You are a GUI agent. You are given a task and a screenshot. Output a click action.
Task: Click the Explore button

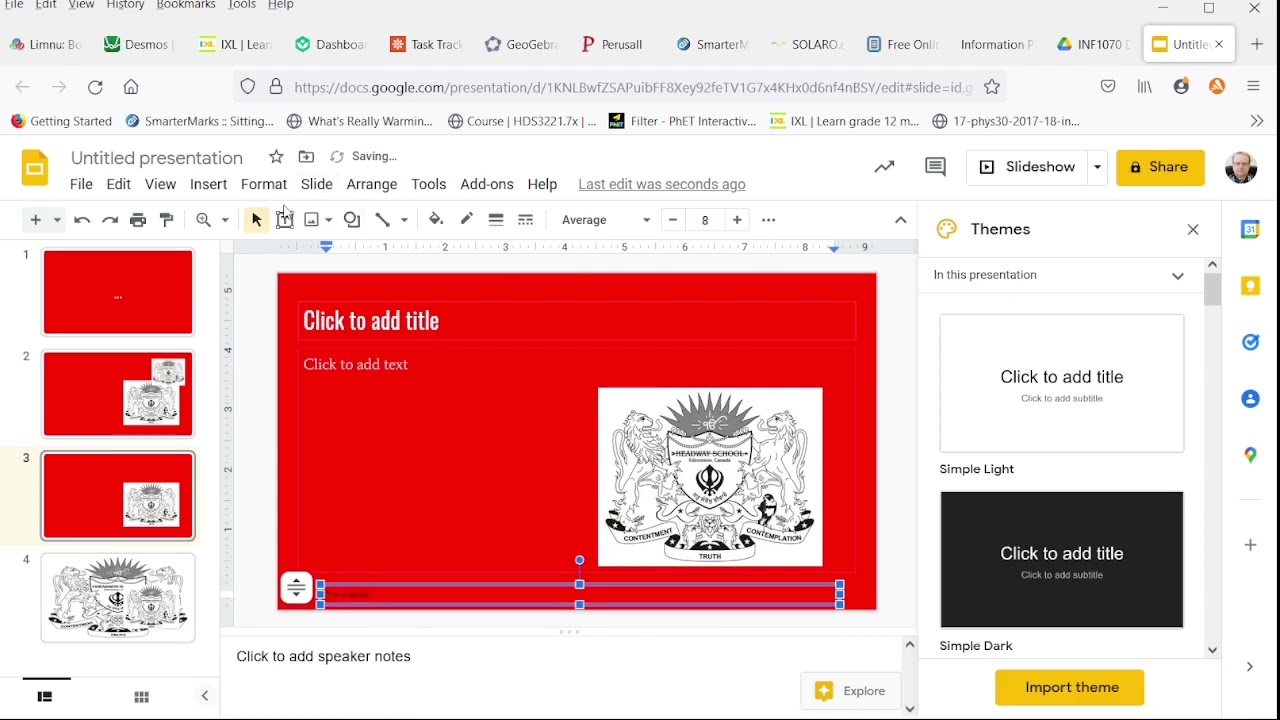pyautogui.click(x=851, y=691)
